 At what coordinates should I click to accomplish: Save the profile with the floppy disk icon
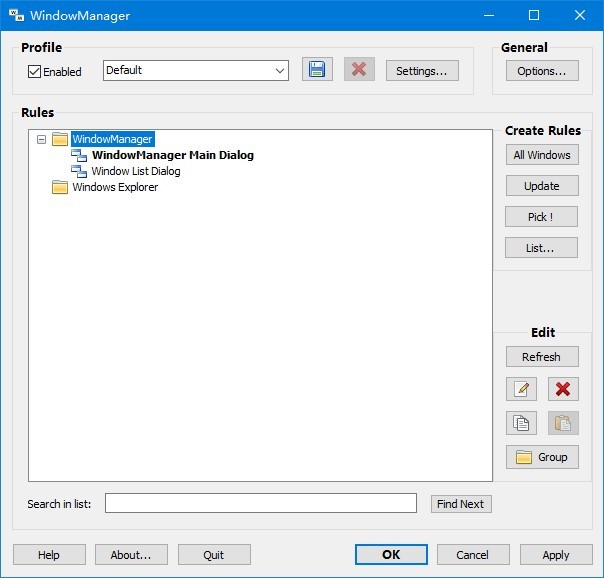coord(317,69)
